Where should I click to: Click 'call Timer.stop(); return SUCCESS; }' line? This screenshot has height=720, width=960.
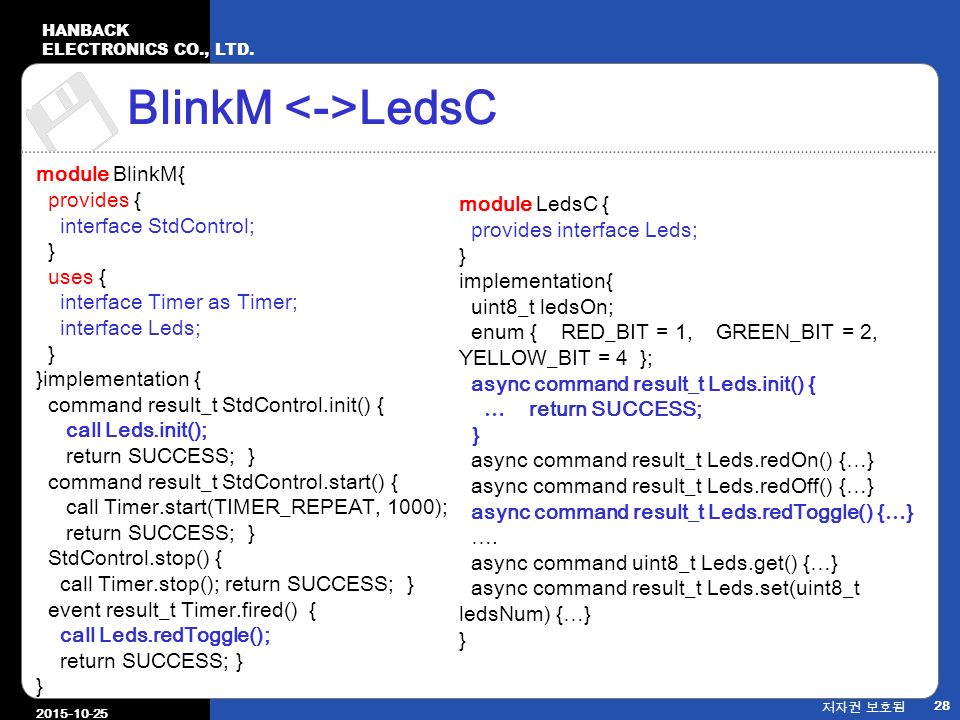(x=237, y=584)
